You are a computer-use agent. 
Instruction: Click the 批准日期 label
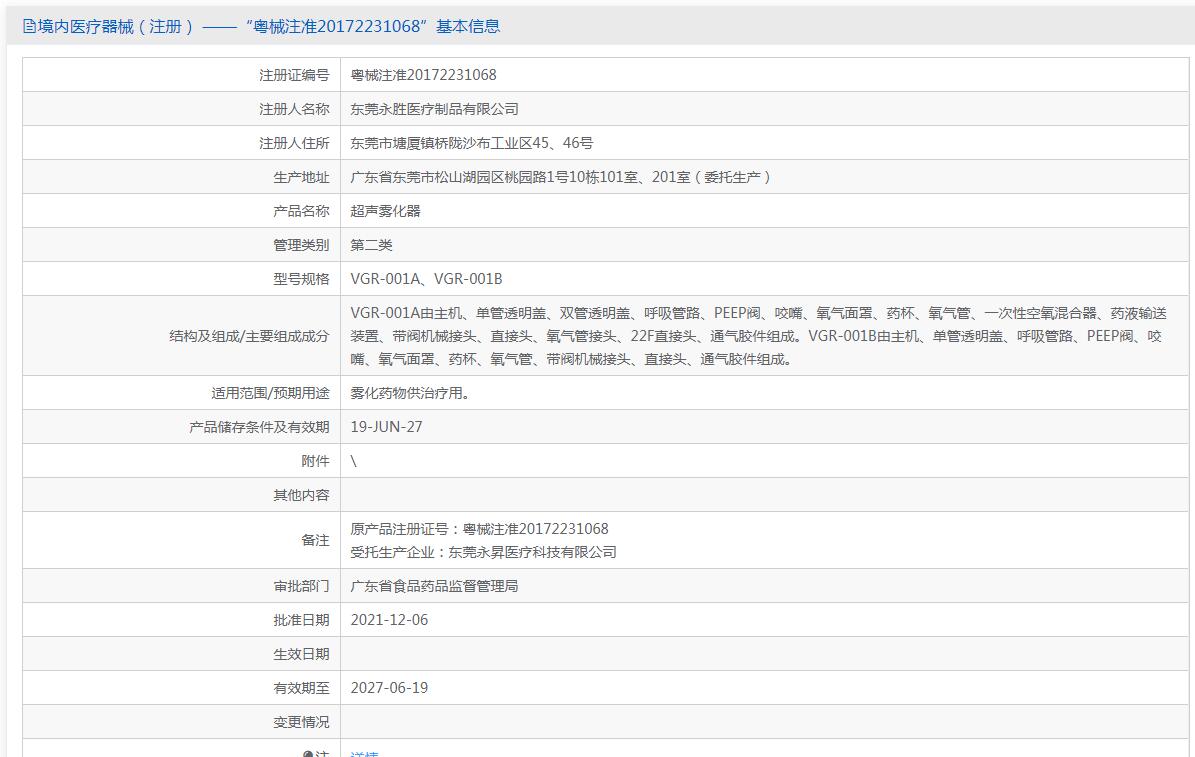(x=301, y=621)
